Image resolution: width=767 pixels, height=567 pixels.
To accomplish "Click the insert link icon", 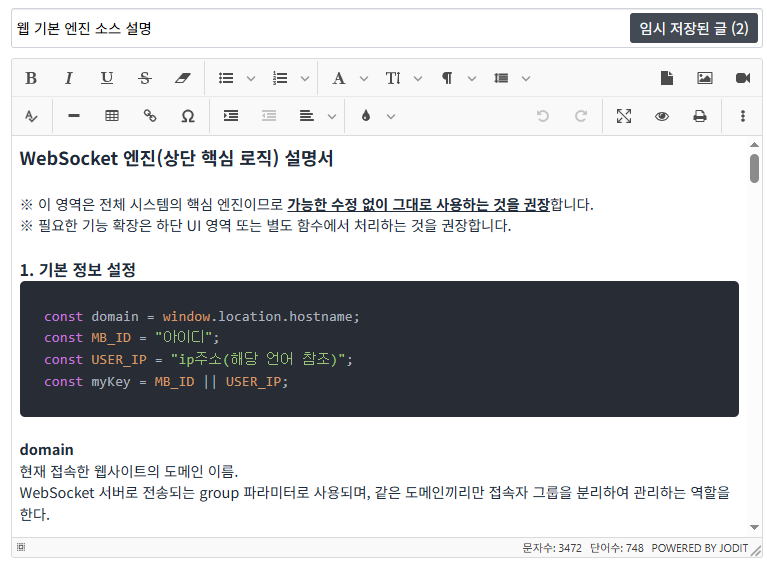I will pos(150,116).
